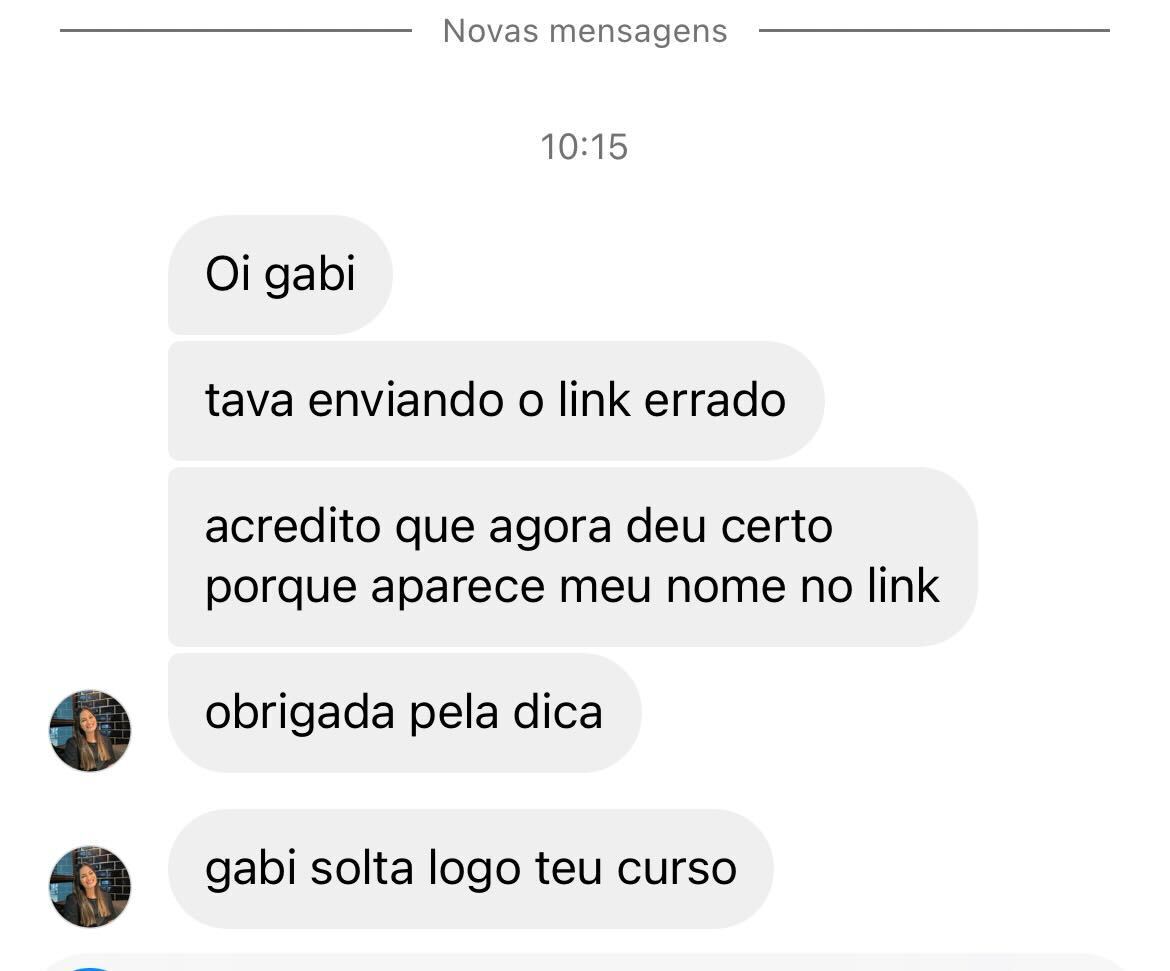The image size is (1170, 971).
Task: Click the word "errado" in second message
Action: pos(715,400)
